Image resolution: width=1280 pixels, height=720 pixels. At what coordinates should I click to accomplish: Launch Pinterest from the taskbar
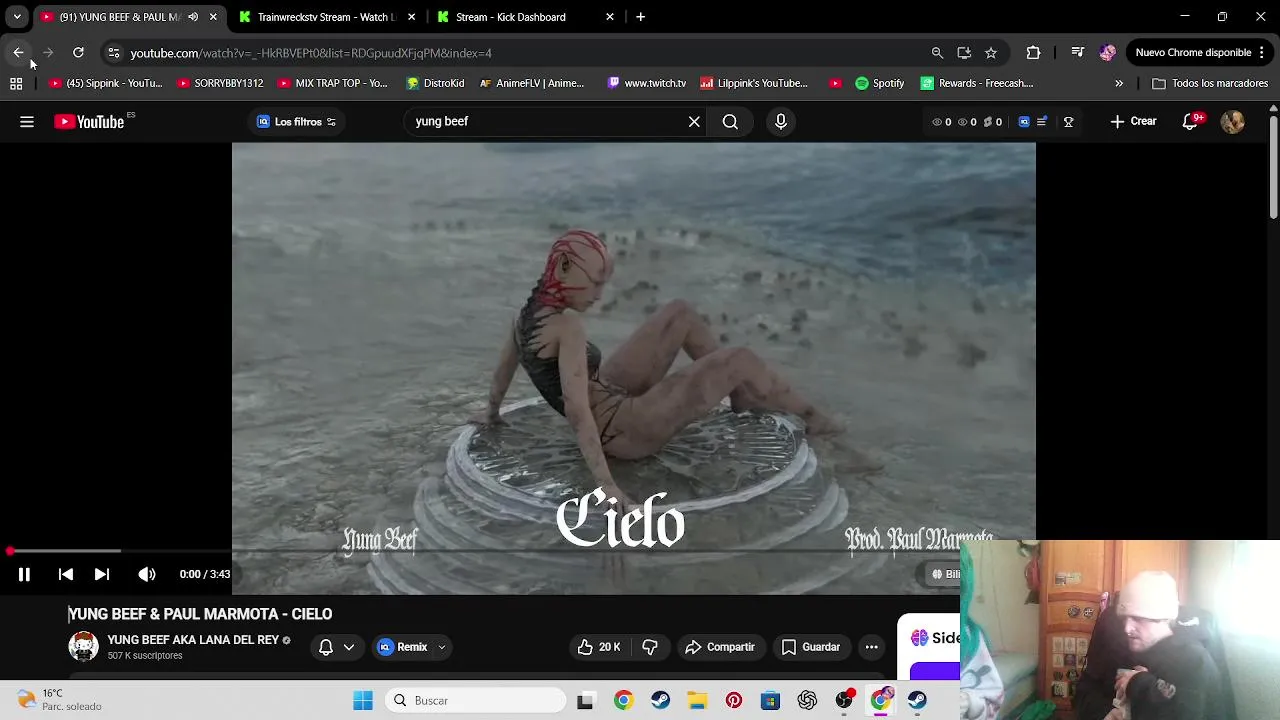click(734, 701)
